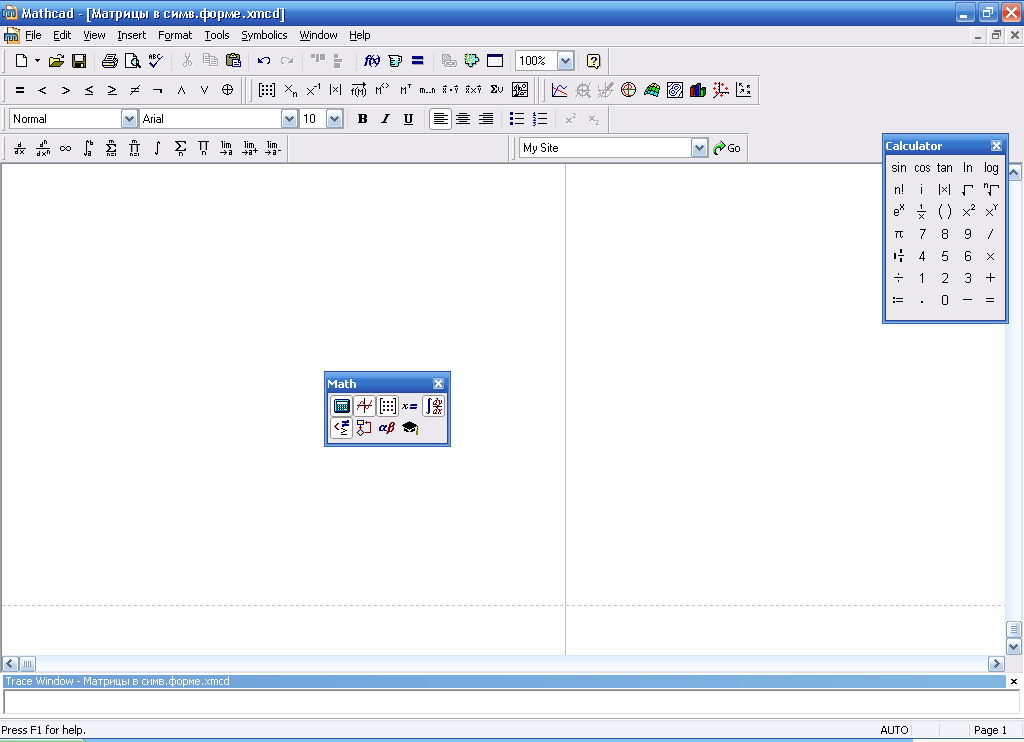Click the definite integral icon
This screenshot has height=742, width=1024.
click(x=88, y=148)
